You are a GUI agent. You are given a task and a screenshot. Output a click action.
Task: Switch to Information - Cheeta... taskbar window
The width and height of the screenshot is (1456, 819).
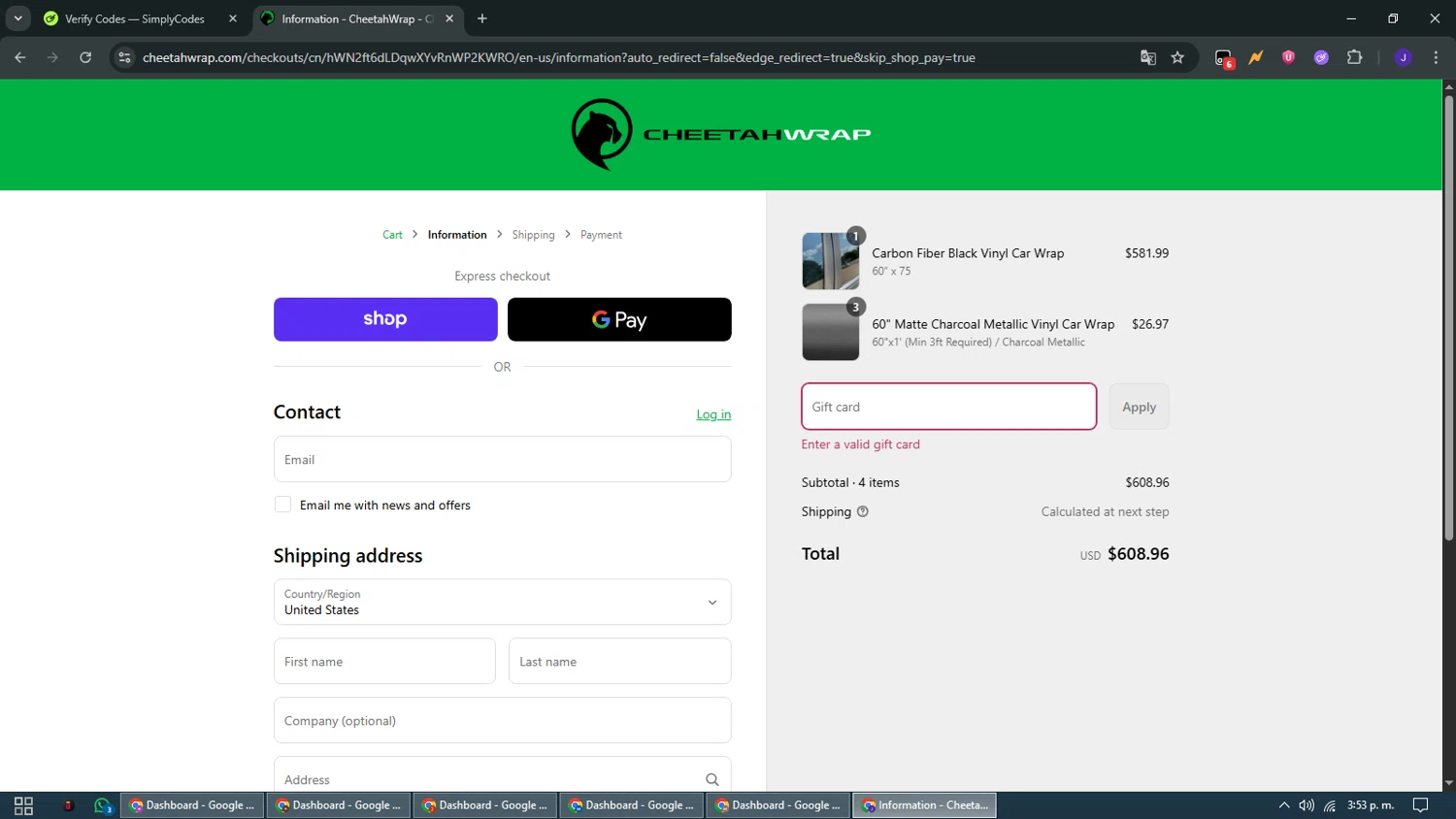click(925, 805)
